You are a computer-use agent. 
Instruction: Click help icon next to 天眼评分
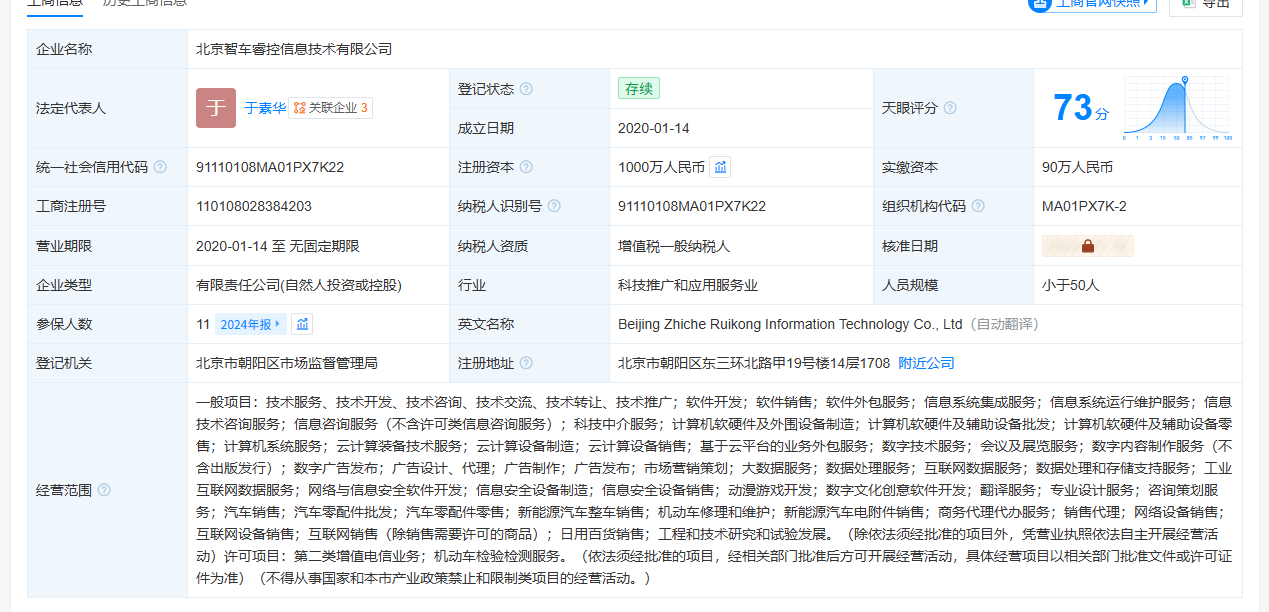coord(950,108)
